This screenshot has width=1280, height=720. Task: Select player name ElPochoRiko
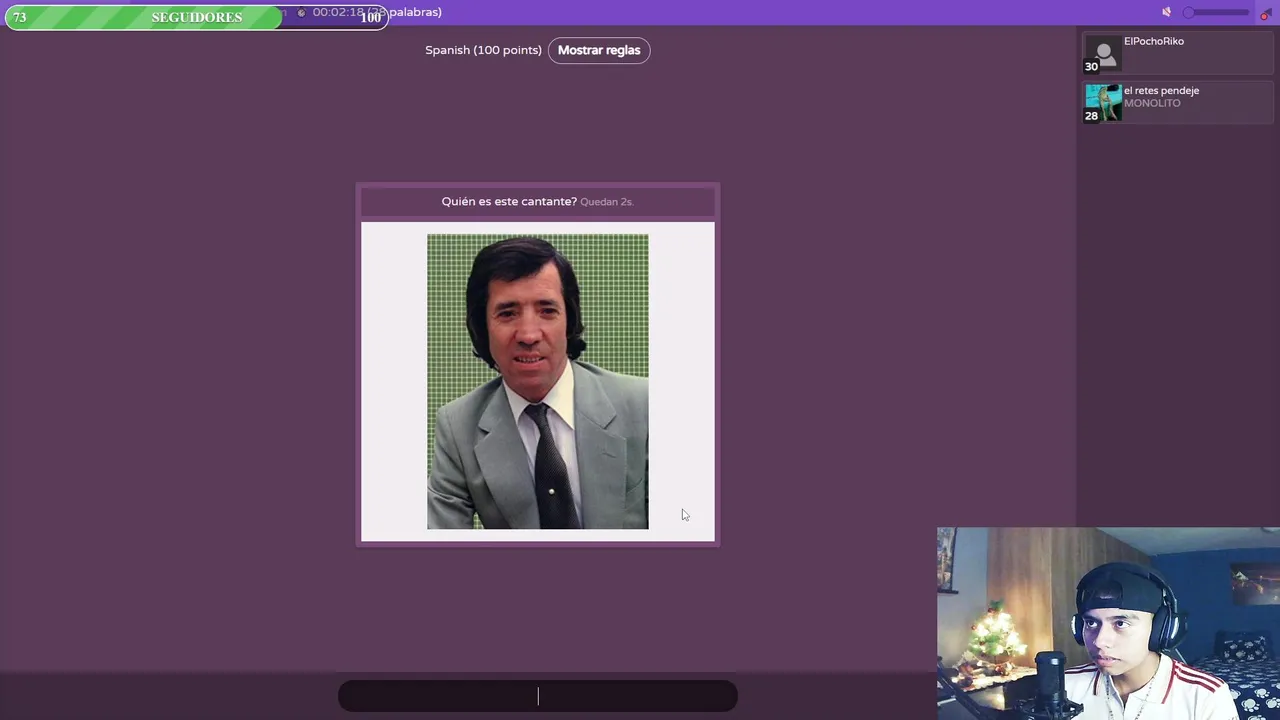1154,41
